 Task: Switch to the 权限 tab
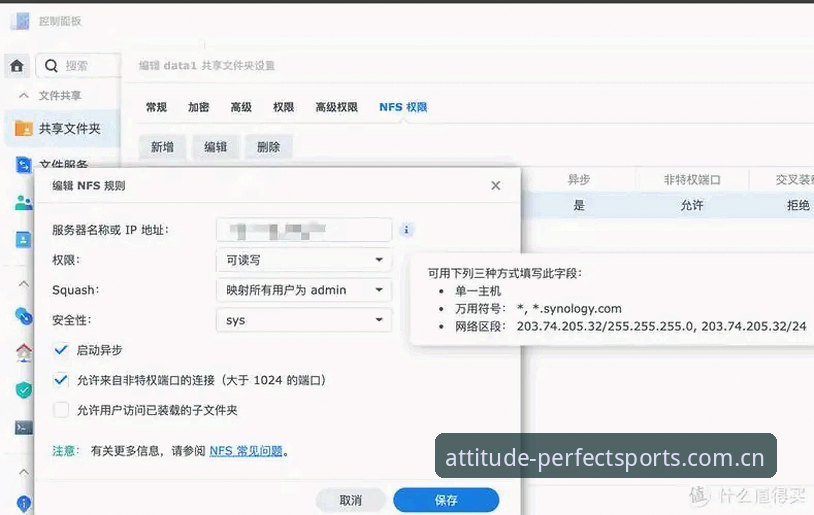coord(283,107)
